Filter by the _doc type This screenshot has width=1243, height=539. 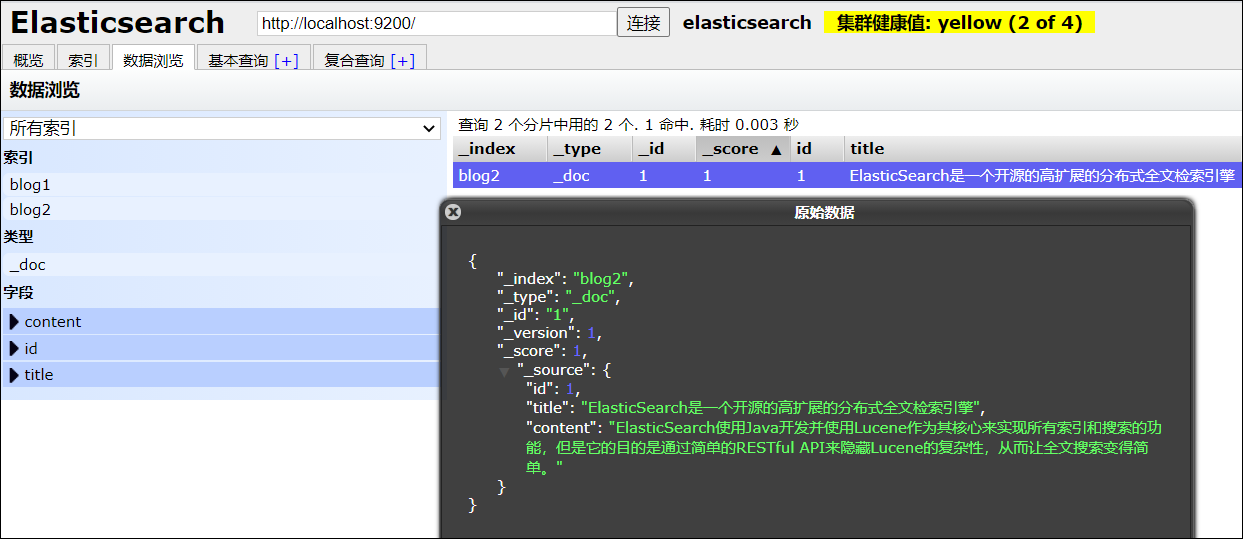(220, 265)
